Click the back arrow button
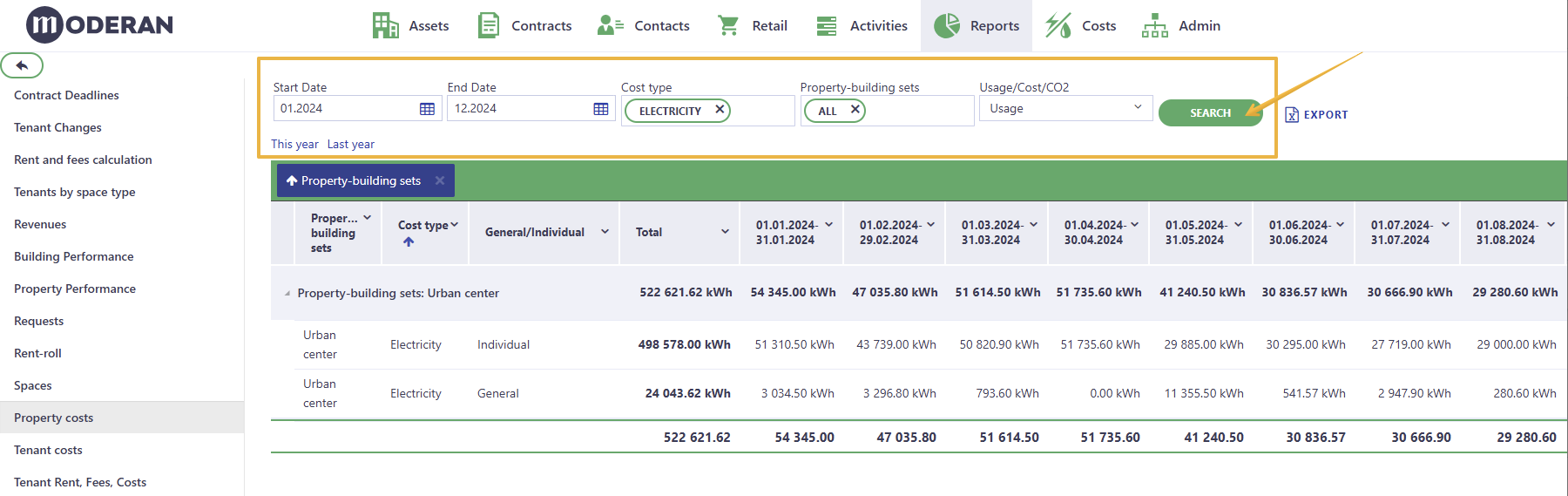The height and width of the screenshot is (496, 1568). coord(22,65)
